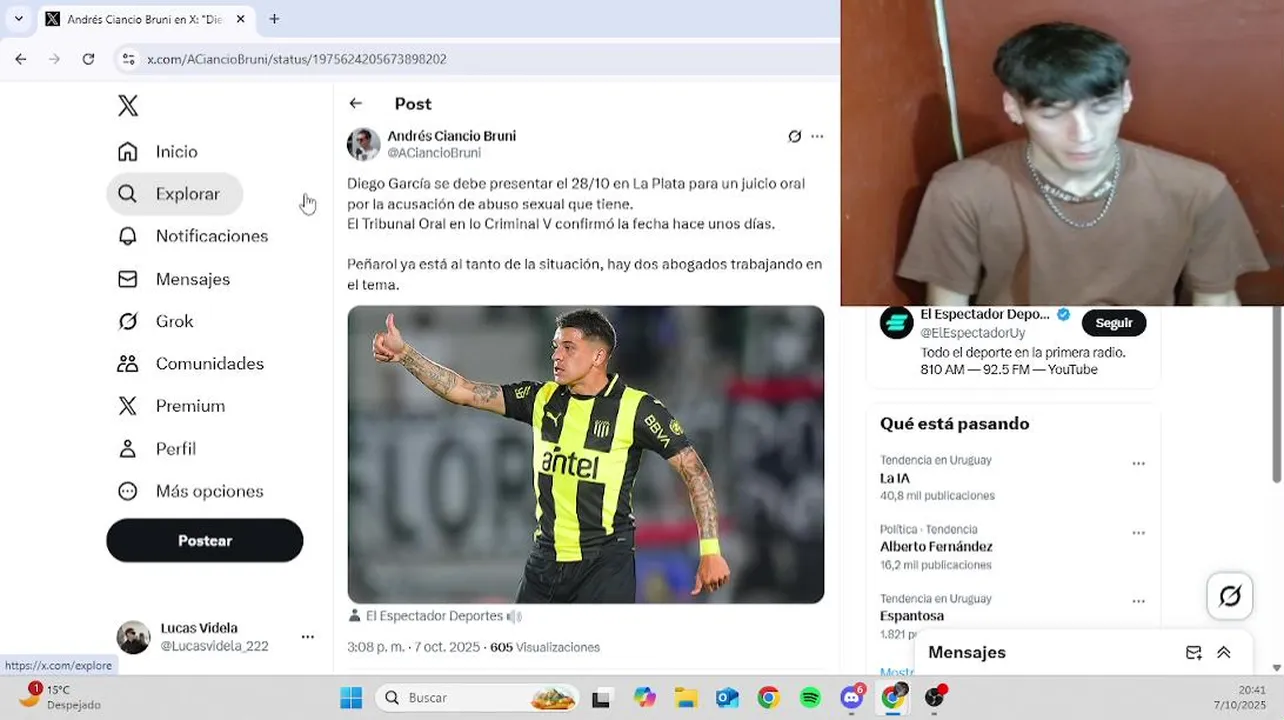Click the Premium X icon
Image resolution: width=1284 pixels, height=720 pixels.
tap(128, 406)
